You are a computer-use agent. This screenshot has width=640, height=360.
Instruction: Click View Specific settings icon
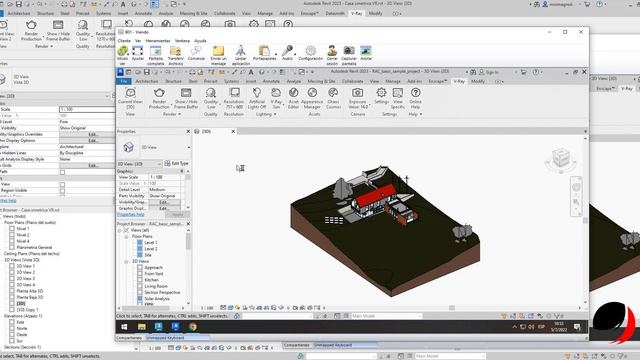[398, 93]
